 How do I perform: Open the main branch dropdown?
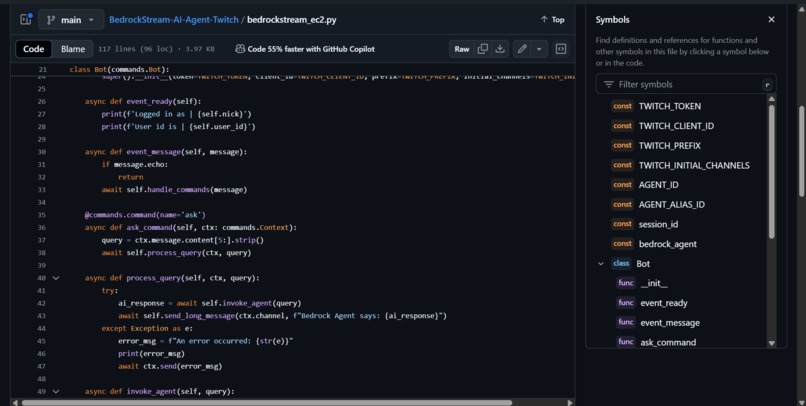[71, 20]
